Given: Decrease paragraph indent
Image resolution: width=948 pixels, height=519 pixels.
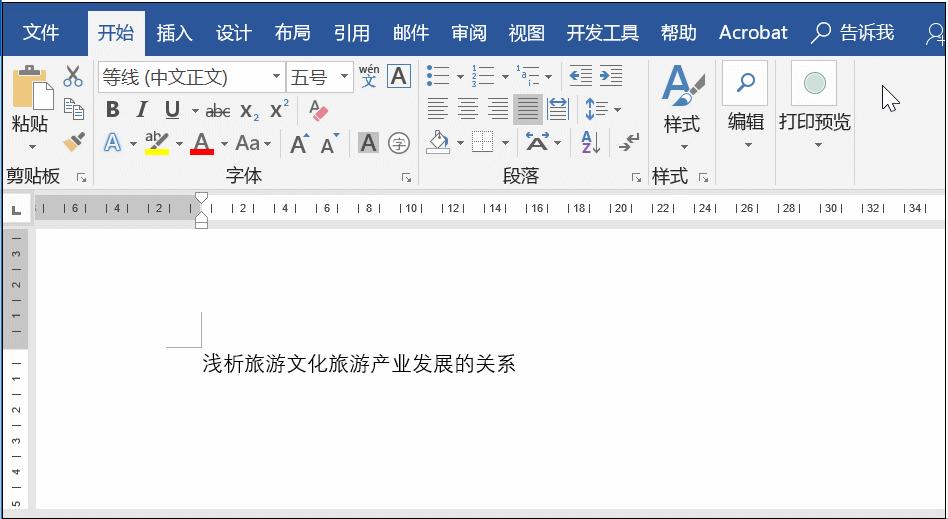Looking at the screenshot, I should (x=580, y=76).
